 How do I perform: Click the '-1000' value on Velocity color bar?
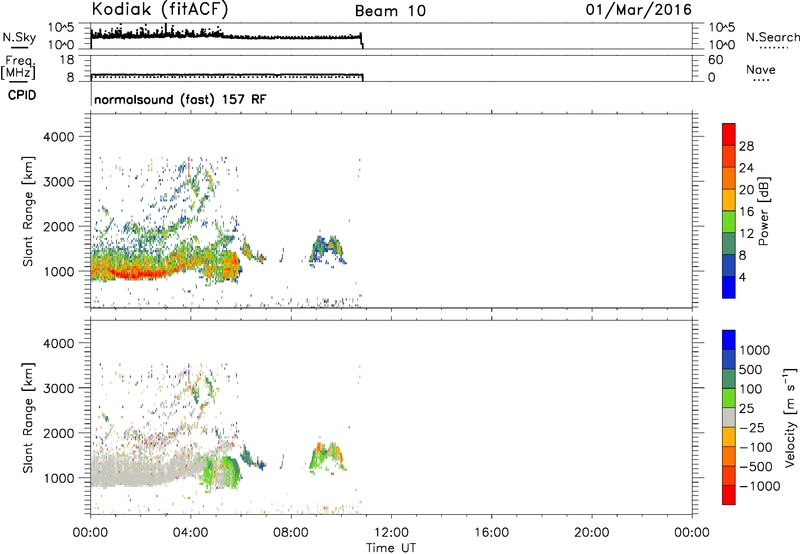759,486
